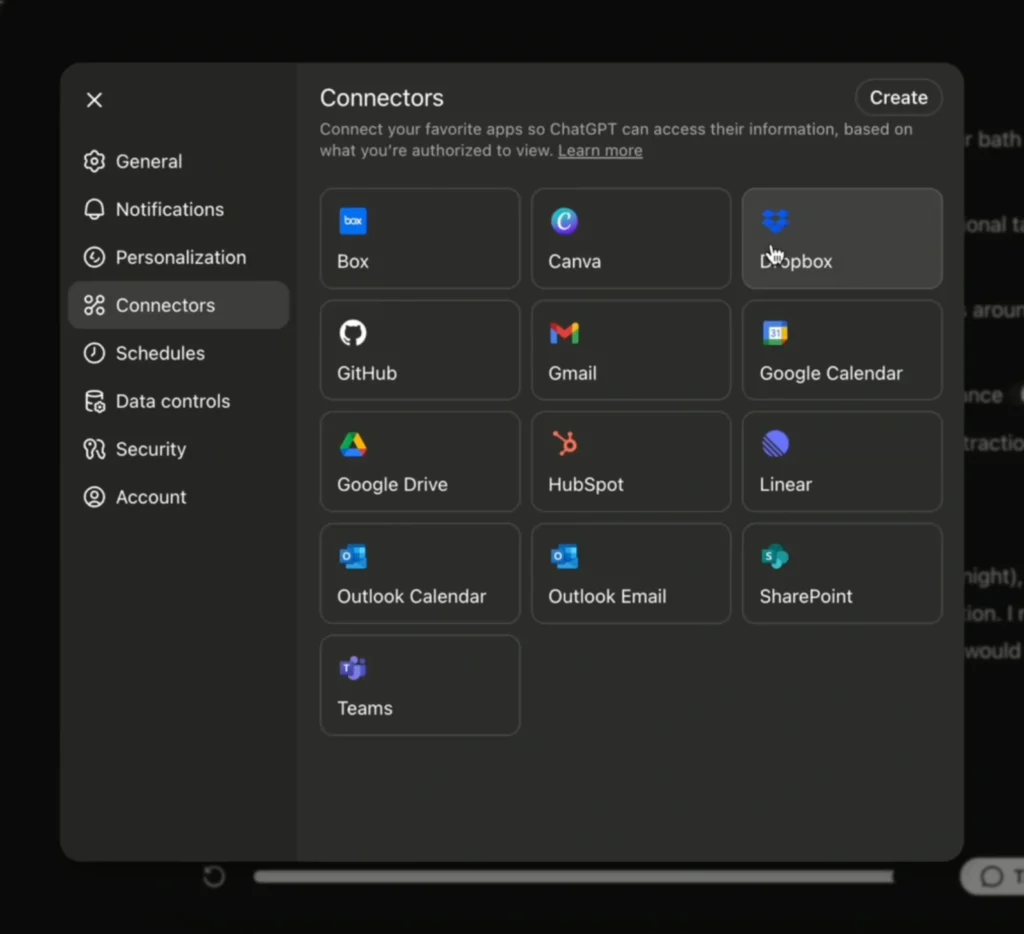Open Account settings
Image resolution: width=1024 pixels, height=934 pixels.
tap(178, 497)
